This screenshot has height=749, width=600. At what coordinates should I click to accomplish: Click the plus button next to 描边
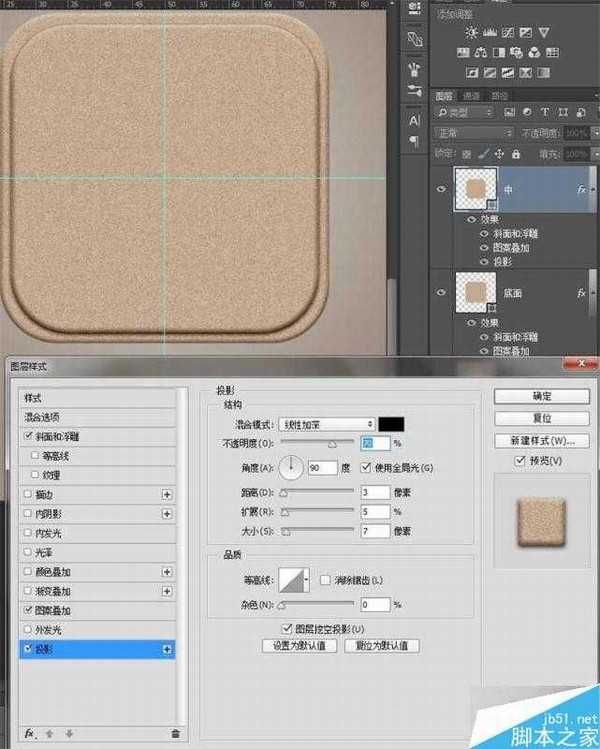click(167, 494)
